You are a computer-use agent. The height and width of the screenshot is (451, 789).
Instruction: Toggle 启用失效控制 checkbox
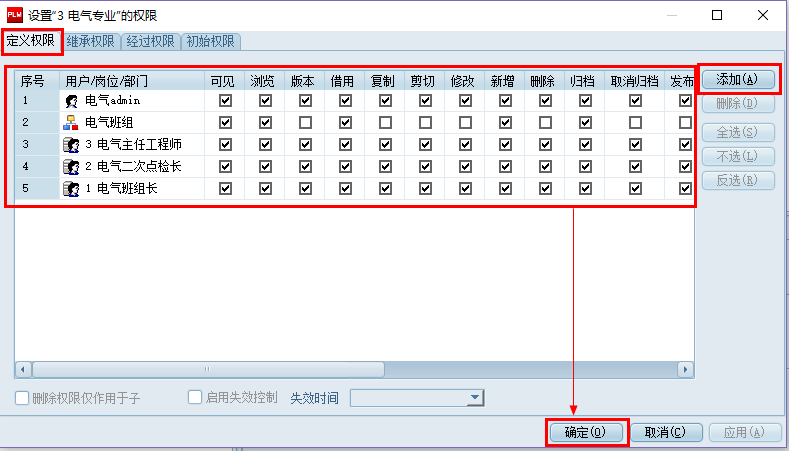point(196,398)
